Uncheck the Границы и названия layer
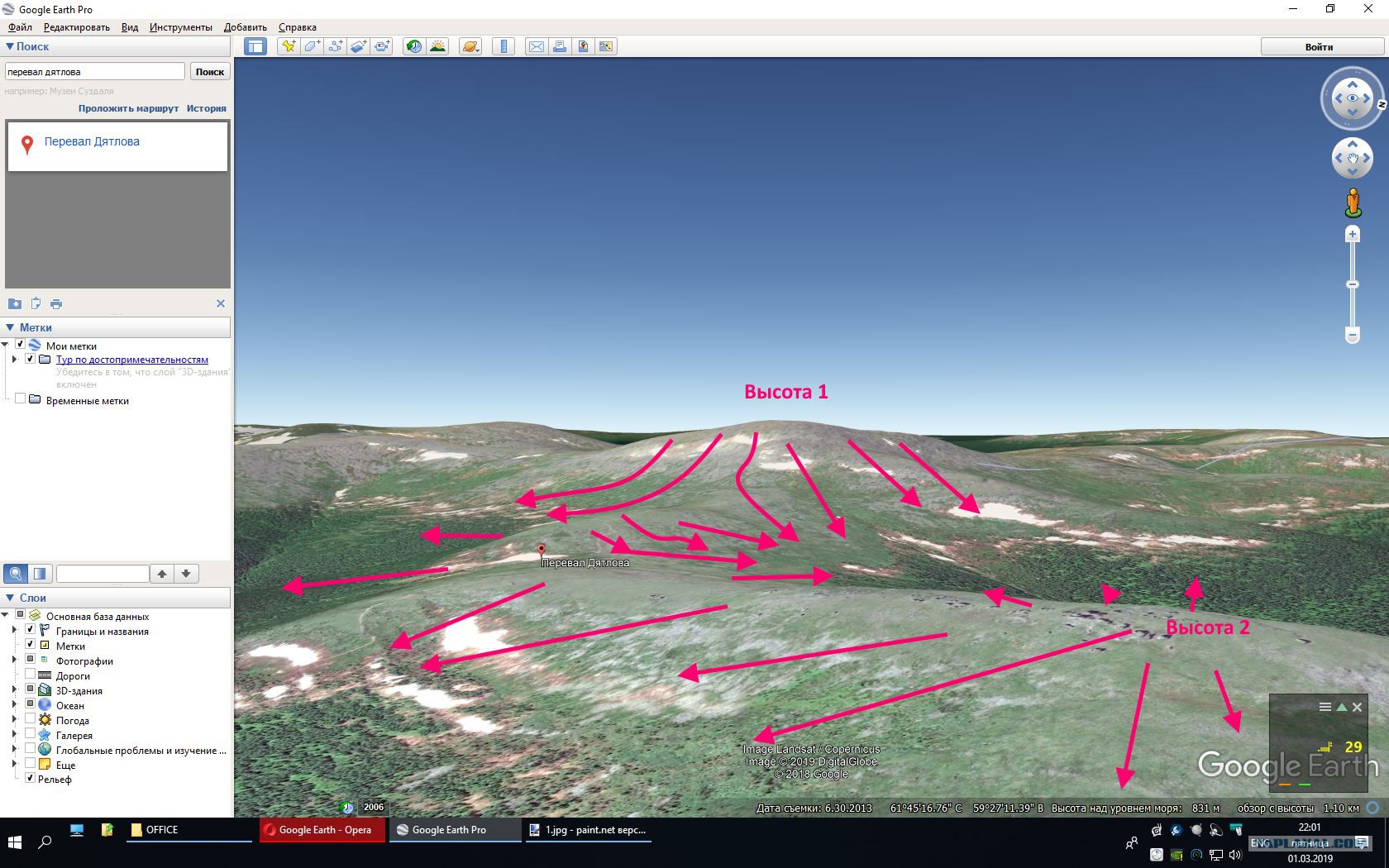The height and width of the screenshot is (868, 1389). [x=30, y=630]
